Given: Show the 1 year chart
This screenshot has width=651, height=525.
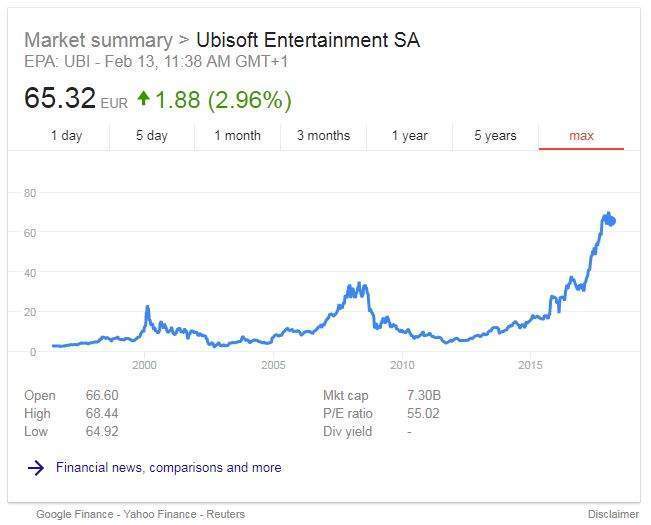Looking at the screenshot, I should point(409,136).
